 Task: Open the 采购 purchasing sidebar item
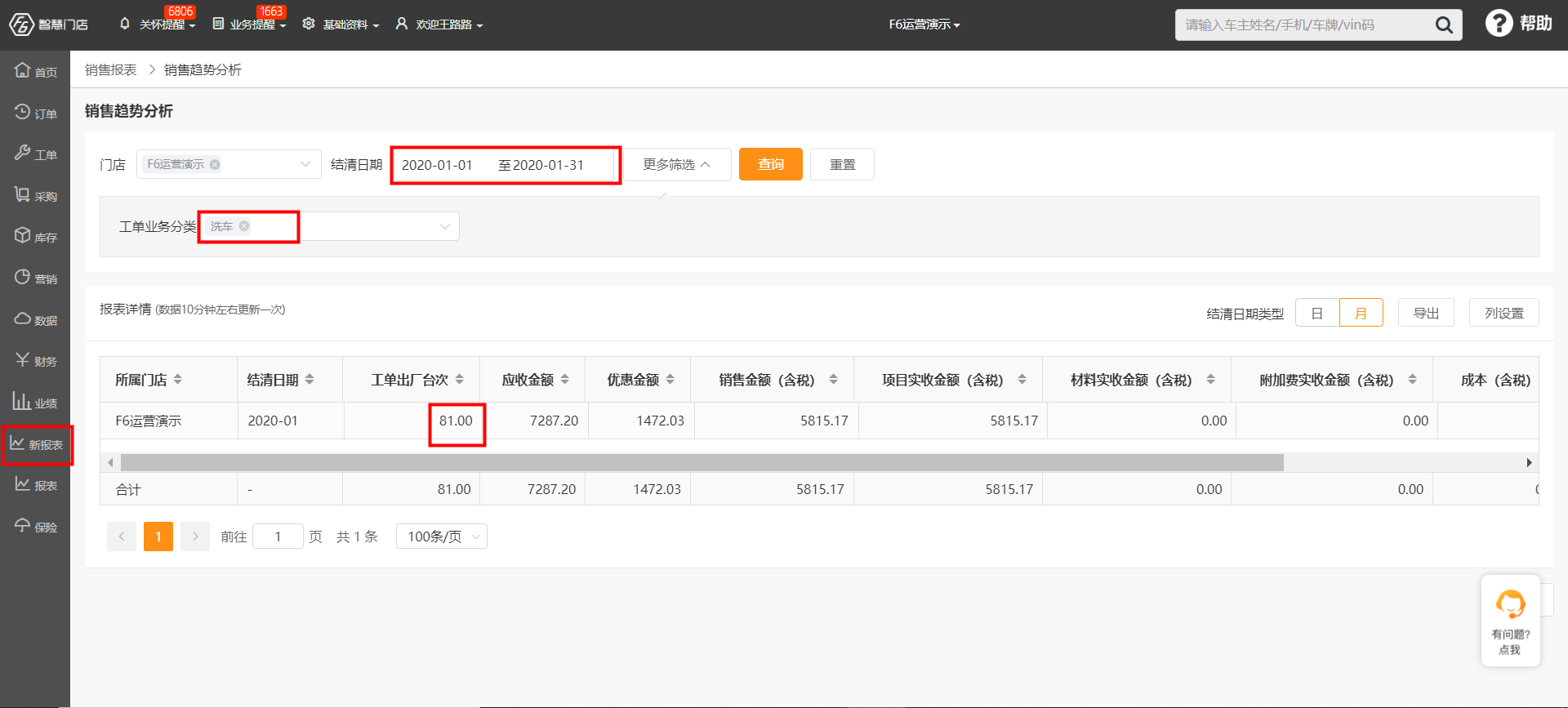pyautogui.click(x=35, y=195)
